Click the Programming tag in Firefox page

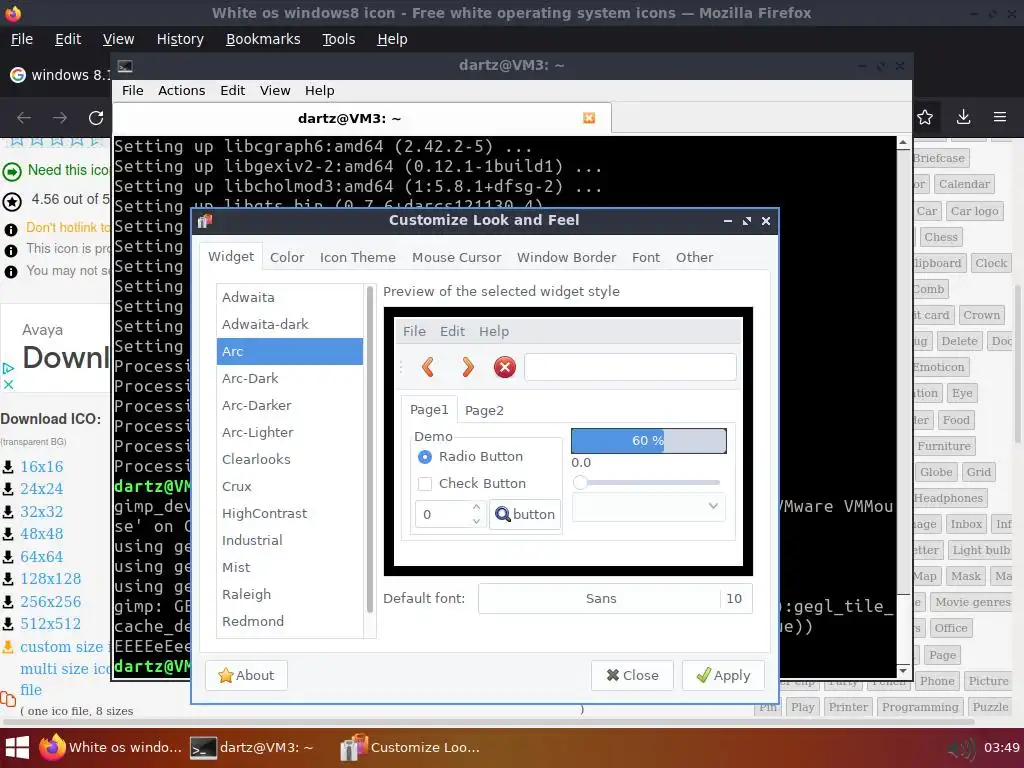[x=920, y=707]
